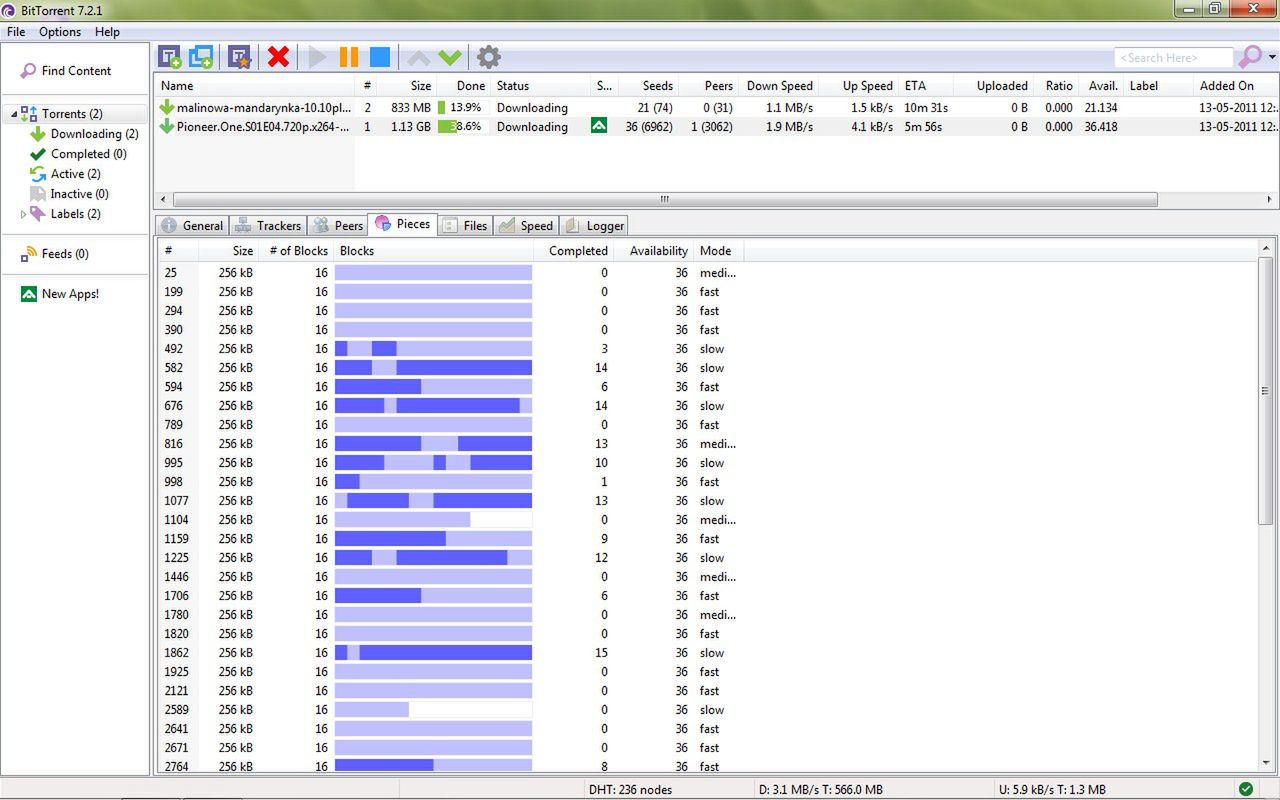This screenshot has height=800, width=1280.
Task: Move torrent up the queue
Action: pos(419,58)
